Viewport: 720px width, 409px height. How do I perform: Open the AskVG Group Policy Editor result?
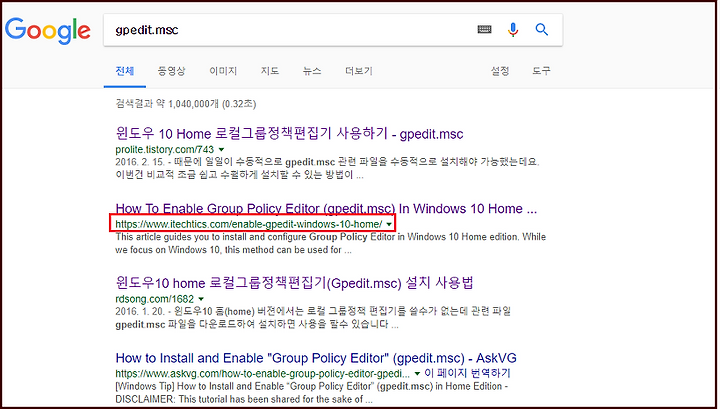(316, 358)
